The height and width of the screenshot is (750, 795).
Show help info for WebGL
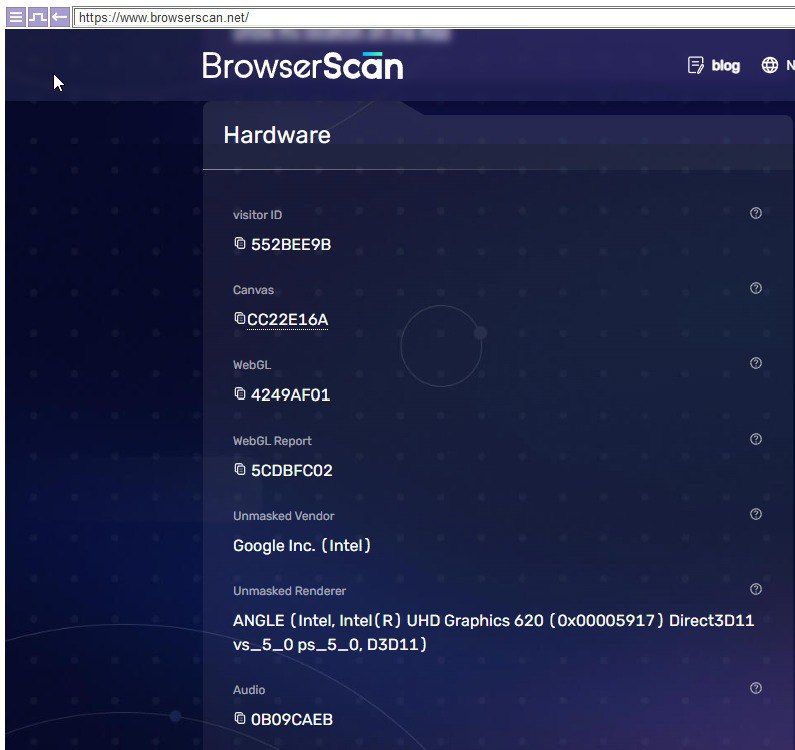756,363
